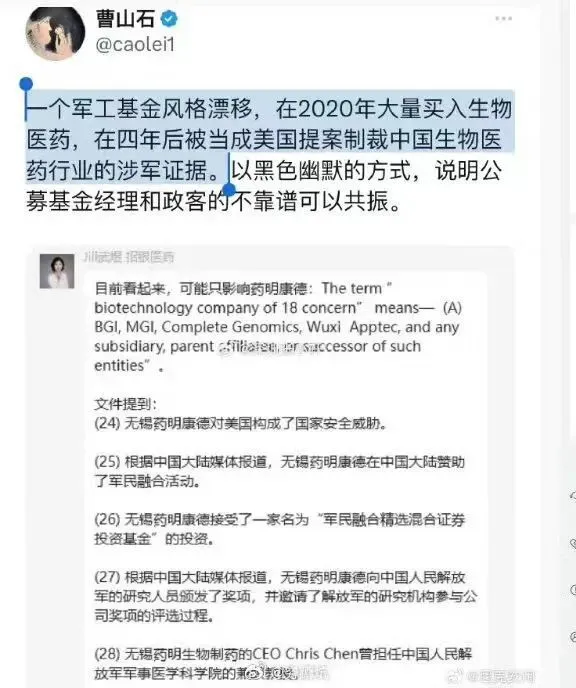
Task: Tap the text selection start handle
Action: coord(26,84)
